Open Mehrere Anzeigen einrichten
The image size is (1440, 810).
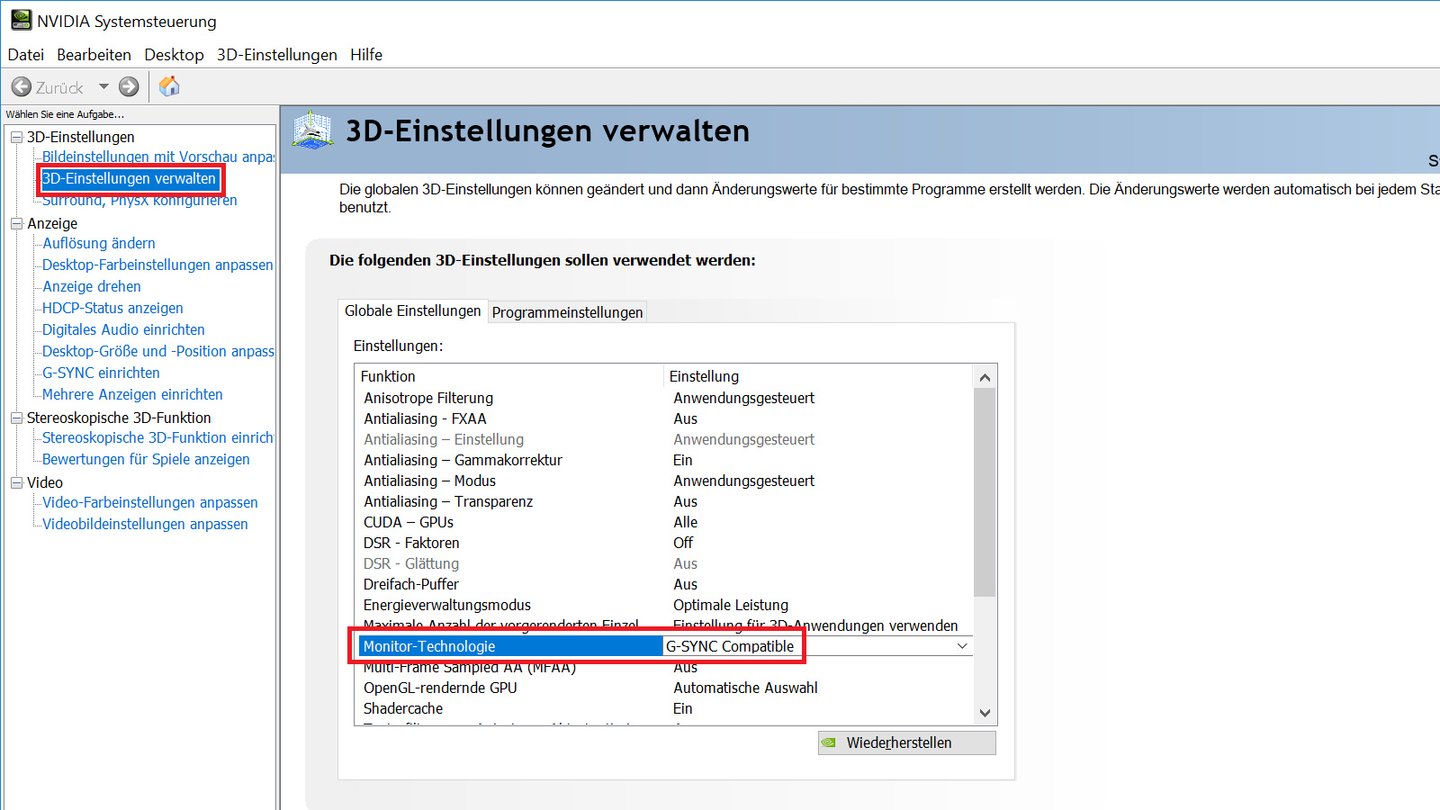tap(133, 394)
